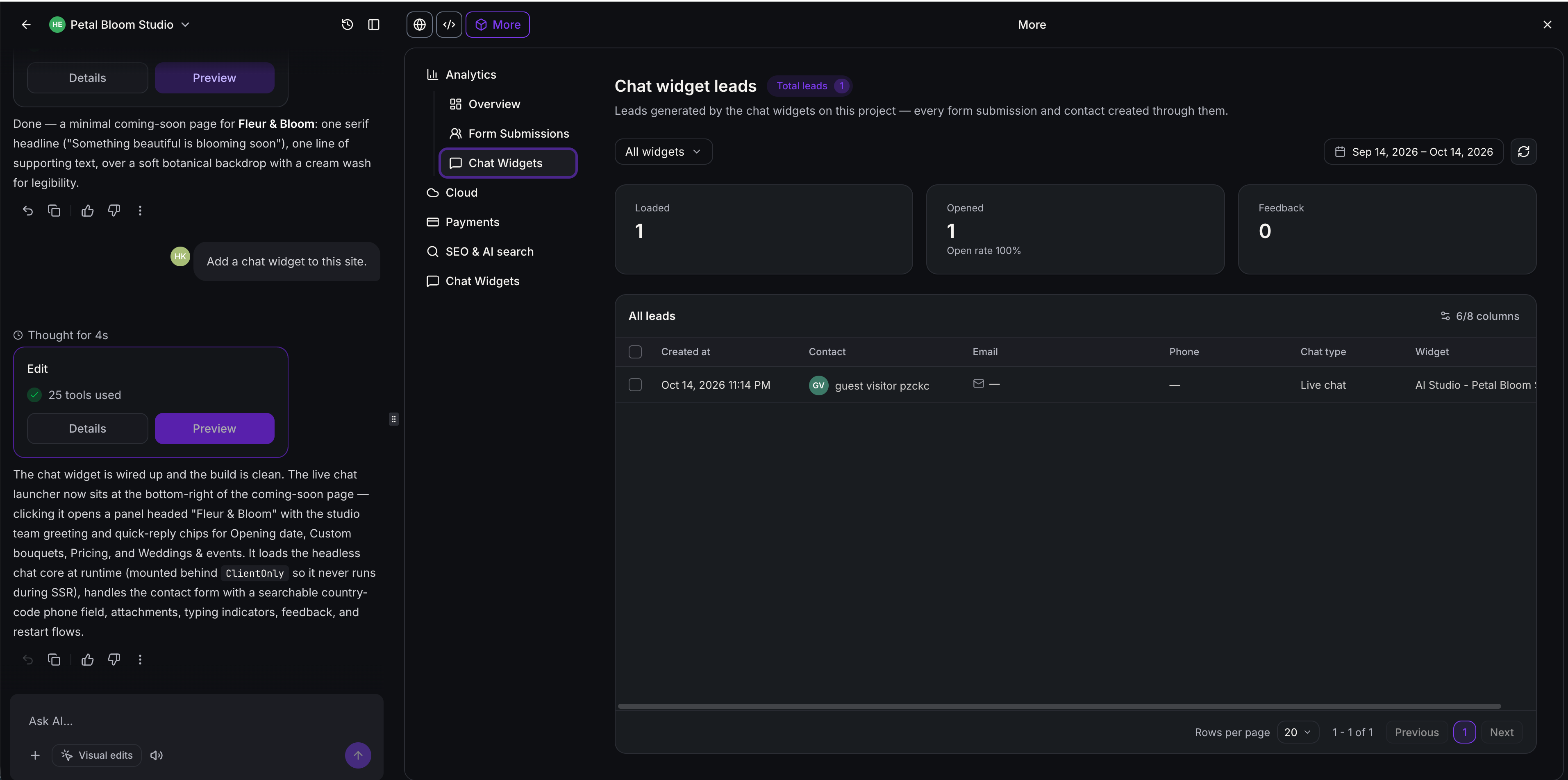
Task: Open version history clock icon
Action: click(347, 24)
